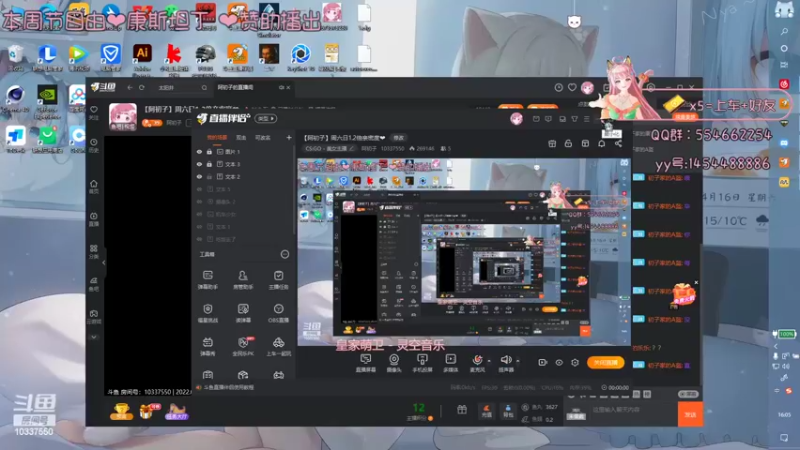Expand the microphone options dropdown arrow
Viewport: 800px width, 450px height.
pyautogui.click(x=489, y=361)
